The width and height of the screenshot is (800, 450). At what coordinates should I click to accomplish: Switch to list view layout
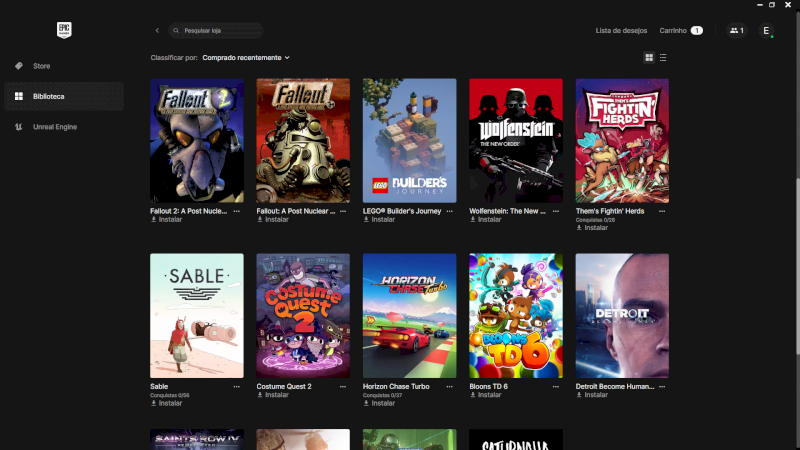(x=663, y=58)
